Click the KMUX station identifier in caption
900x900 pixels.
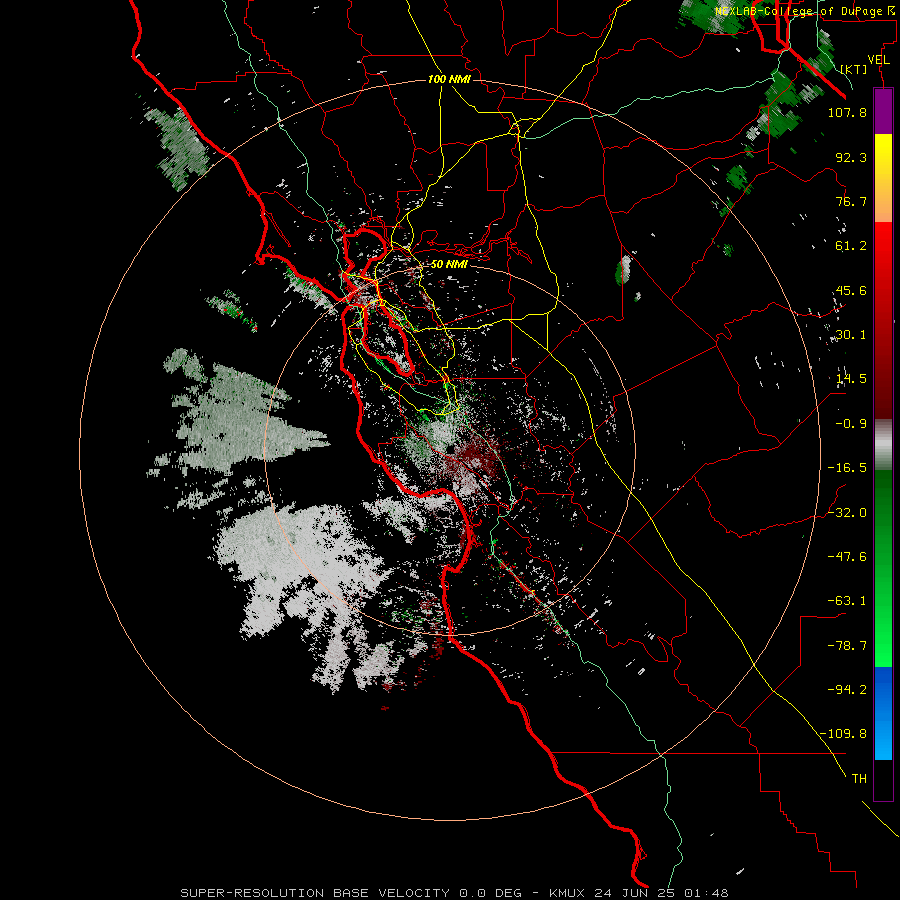pyautogui.click(x=568, y=893)
